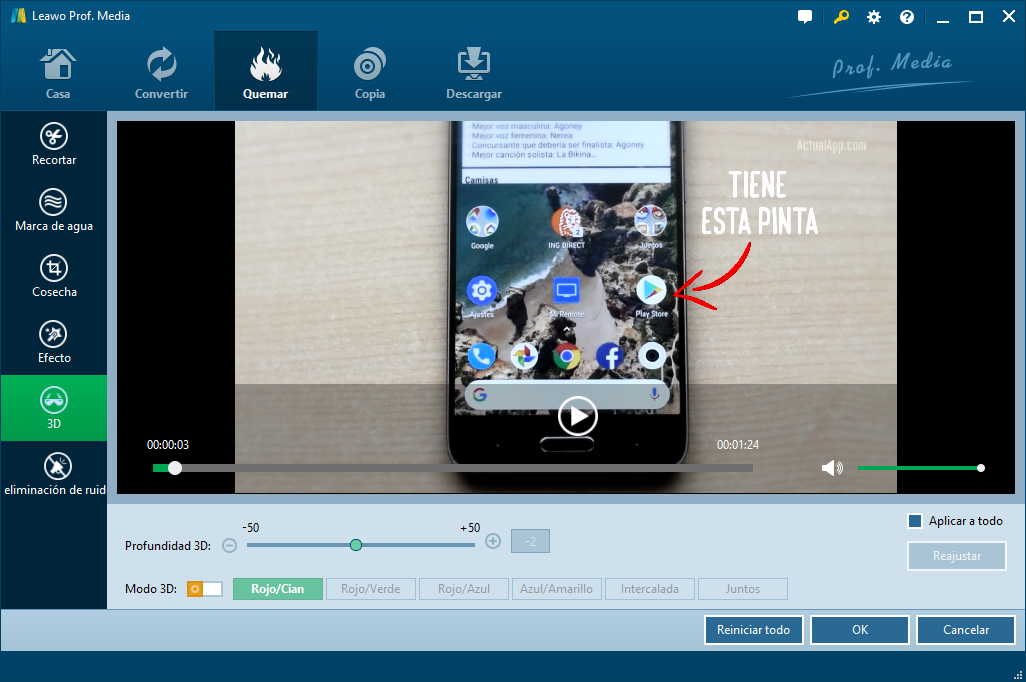The width and height of the screenshot is (1026, 682).
Task: Play the video preview
Action: point(577,416)
